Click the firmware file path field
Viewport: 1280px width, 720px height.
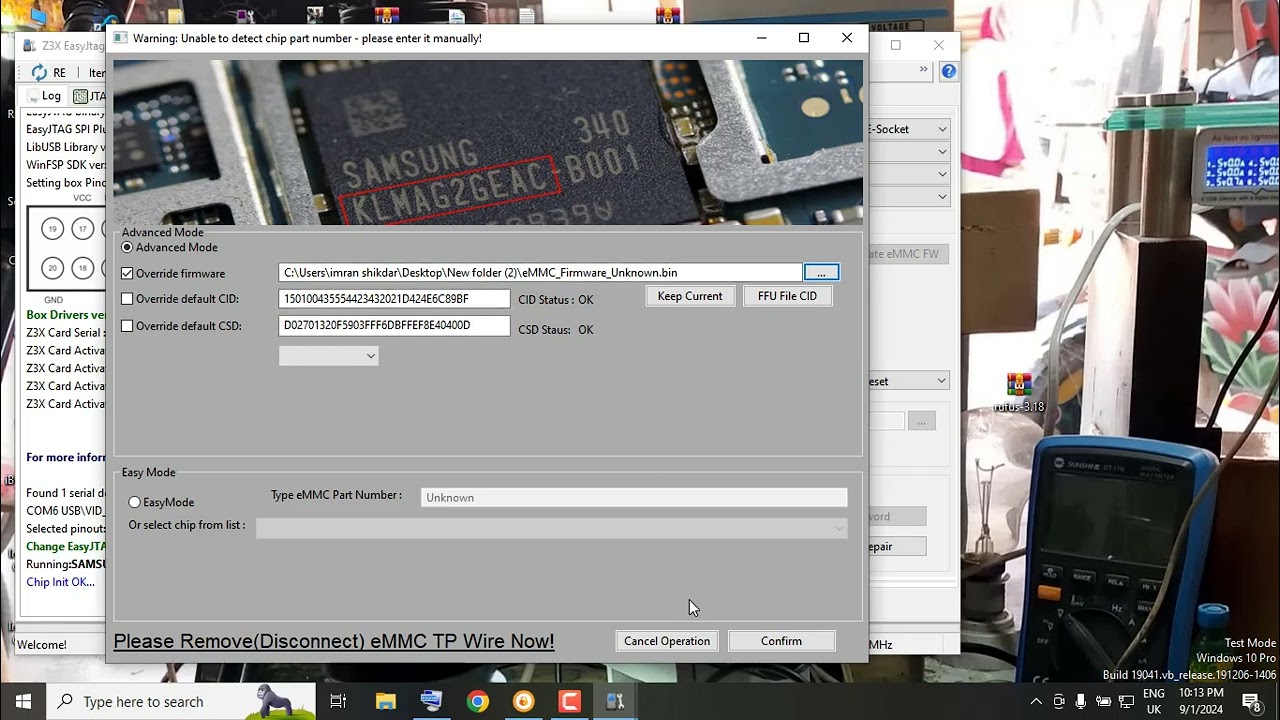click(540, 273)
